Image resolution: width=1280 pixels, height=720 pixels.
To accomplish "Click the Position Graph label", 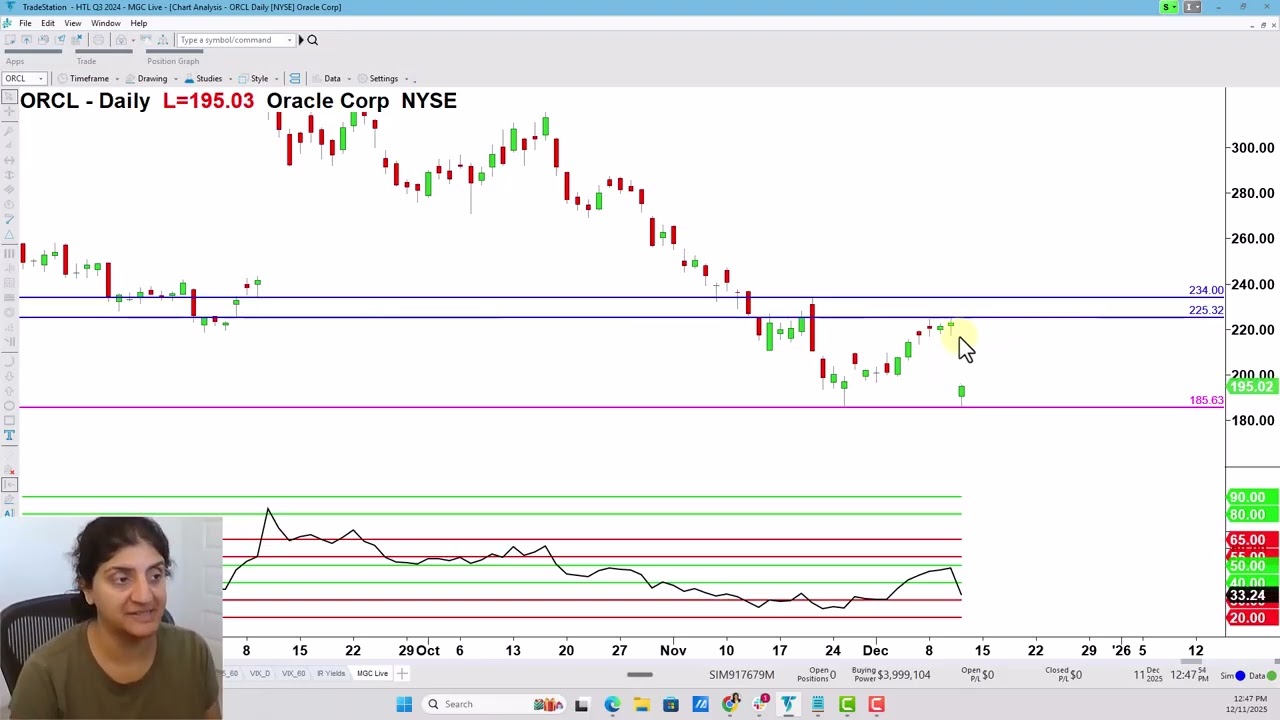I will tap(173, 61).
